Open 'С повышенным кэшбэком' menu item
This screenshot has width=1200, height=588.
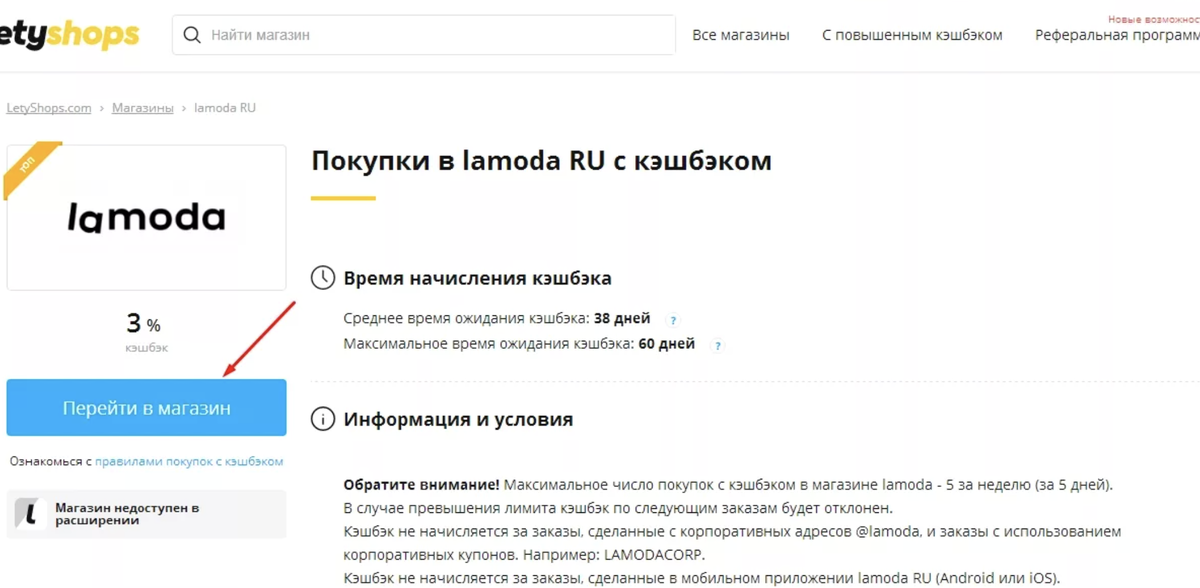912,35
